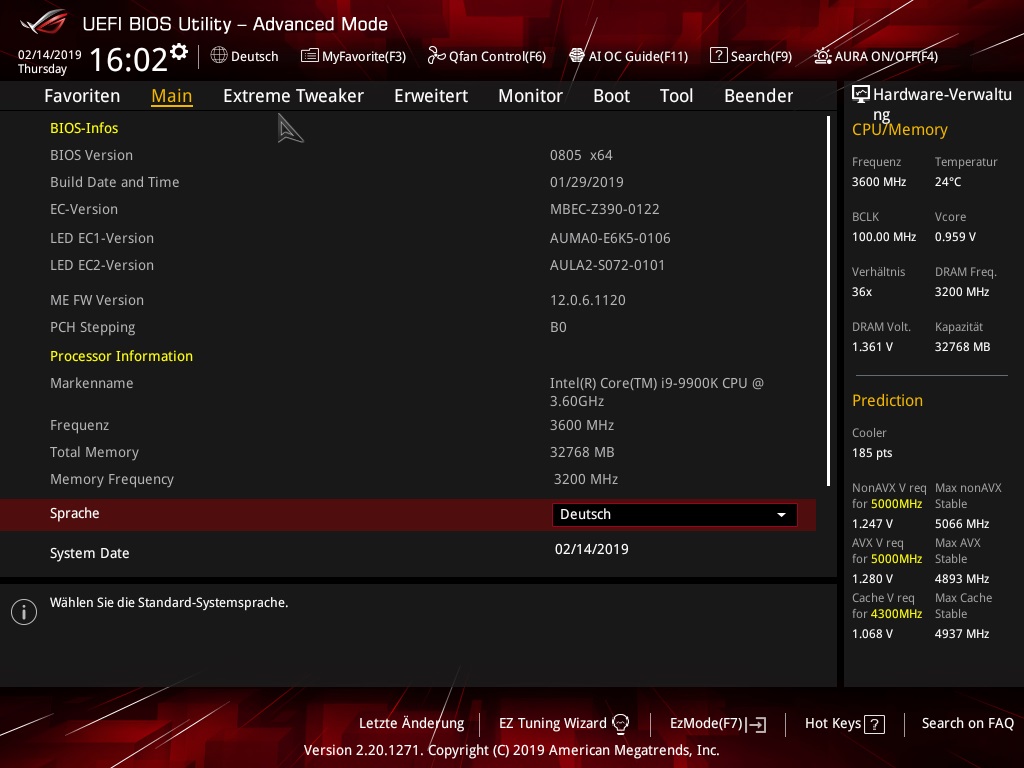Click the Vcore value 0.959 V
The height and width of the screenshot is (768, 1024).
(x=955, y=236)
